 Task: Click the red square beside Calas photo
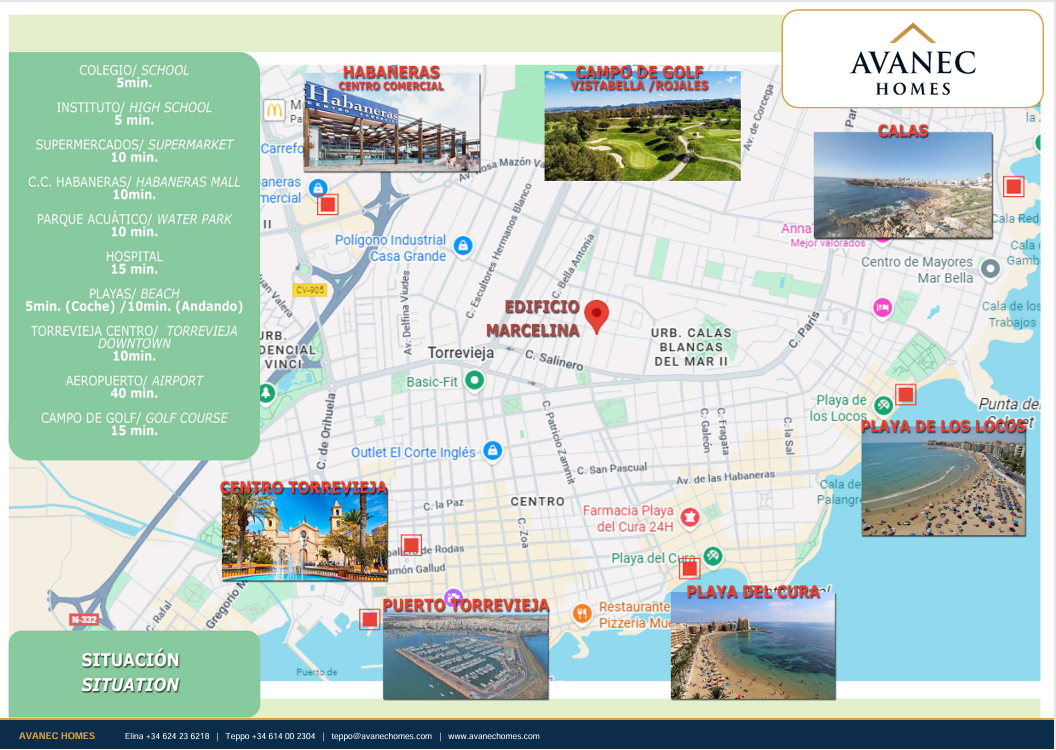(1014, 186)
